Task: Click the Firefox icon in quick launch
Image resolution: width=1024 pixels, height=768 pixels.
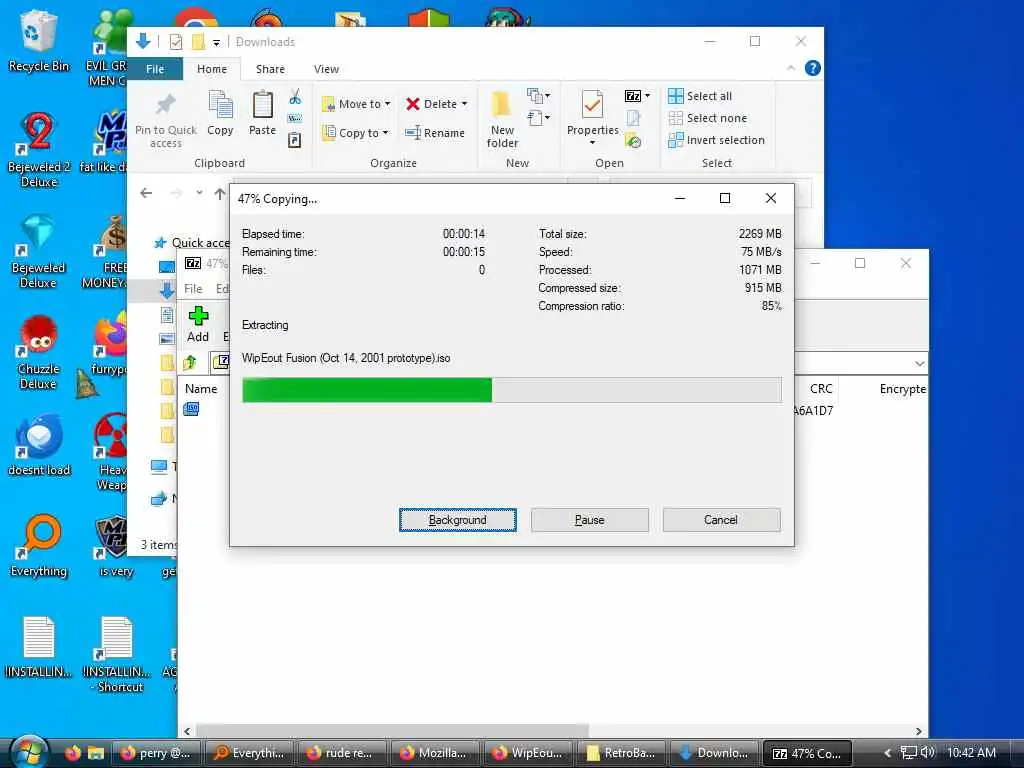Action: pyautogui.click(x=72, y=753)
